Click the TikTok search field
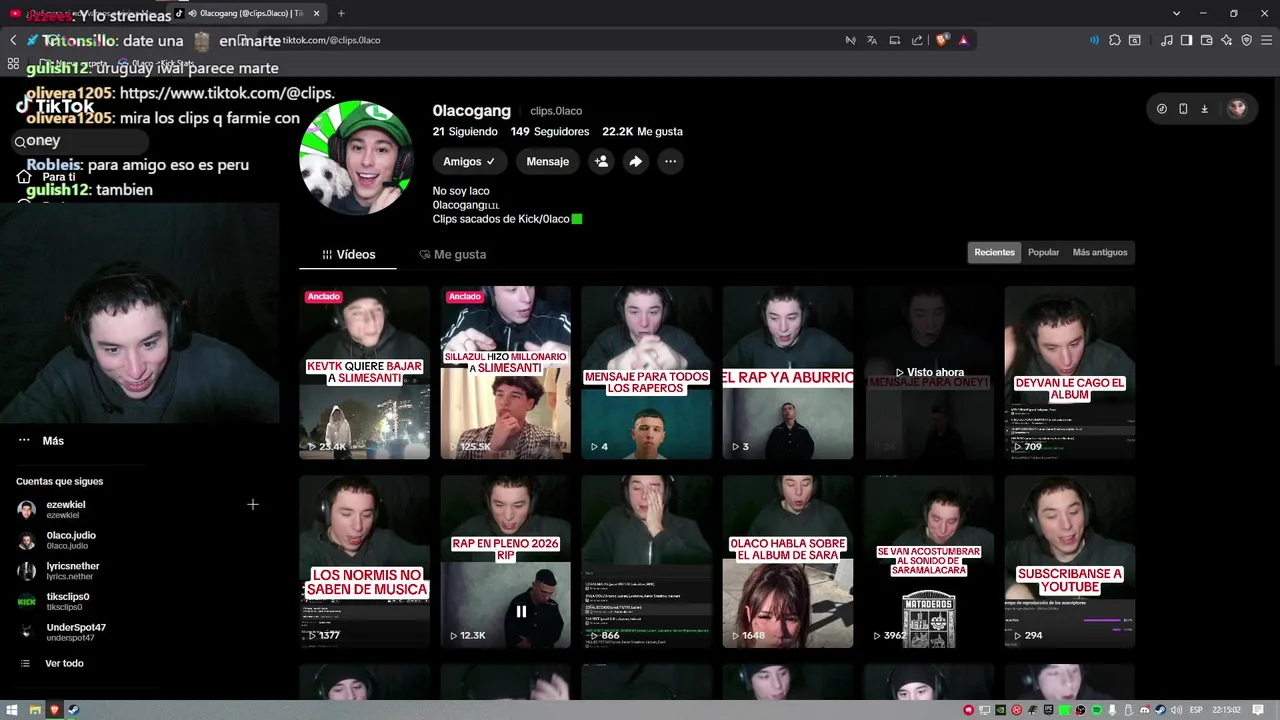The image size is (1280, 720). [80, 141]
